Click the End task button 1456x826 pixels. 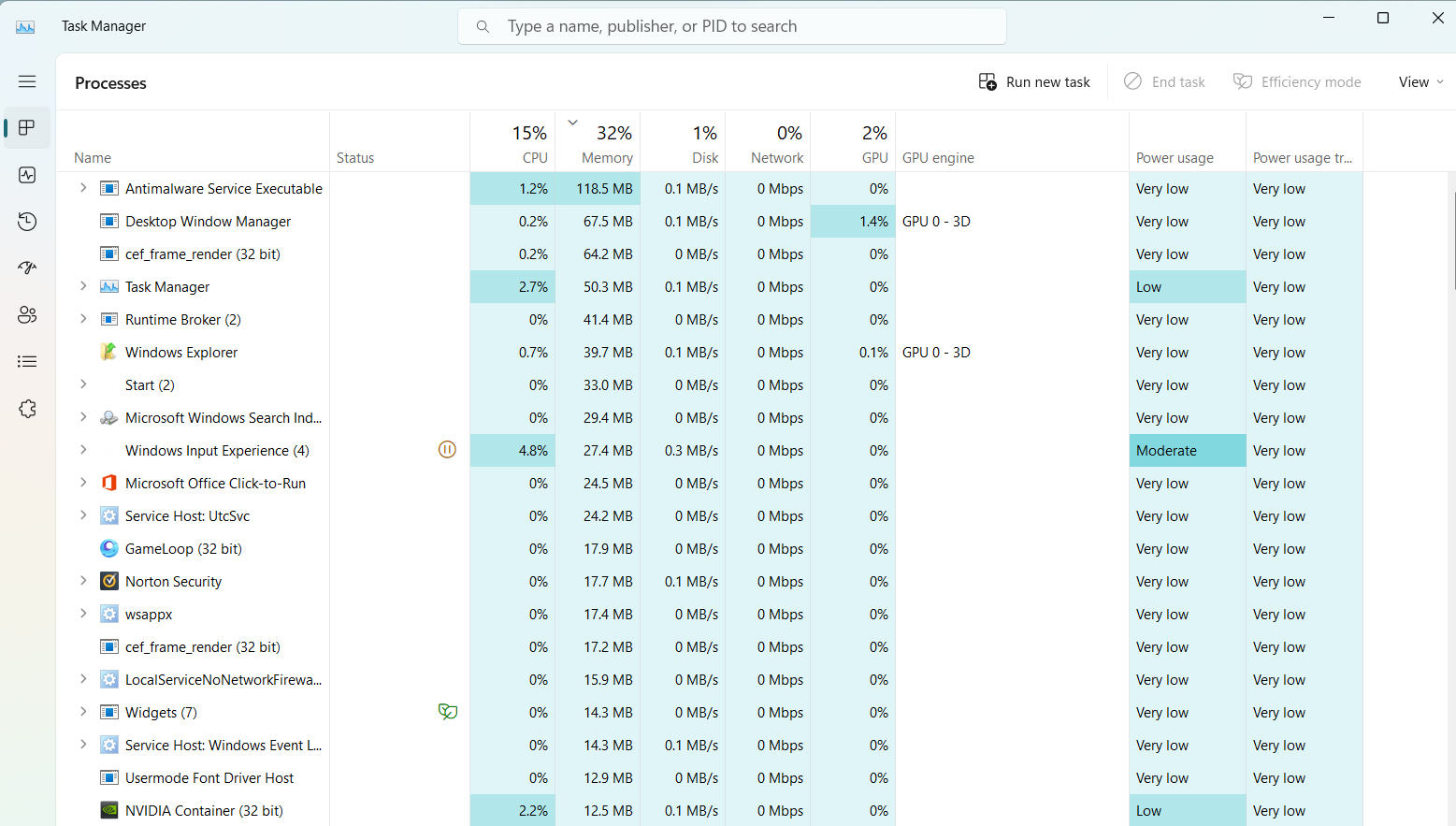pyautogui.click(x=1165, y=82)
